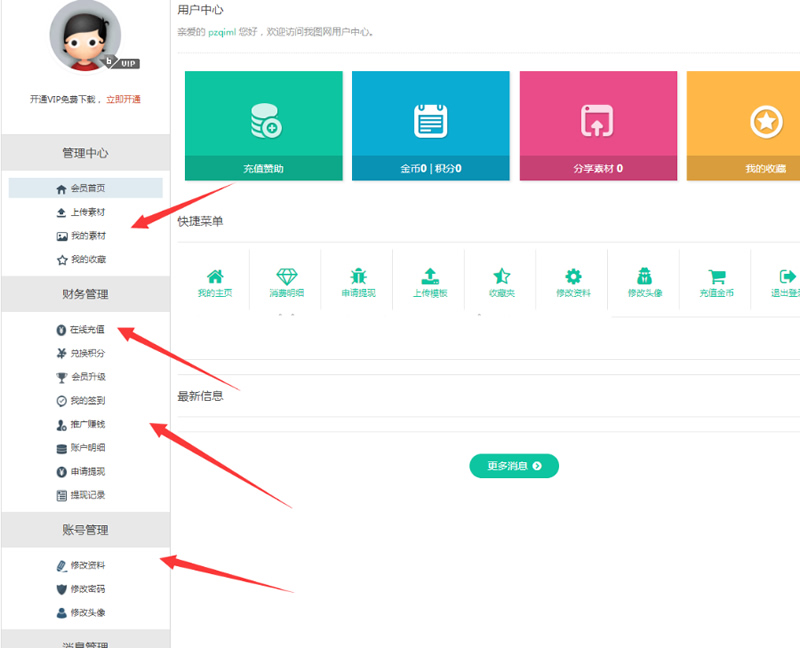The width and height of the screenshot is (800, 648).
Task: Open the 收藏夹 star icon
Action: pyautogui.click(x=500, y=278)
